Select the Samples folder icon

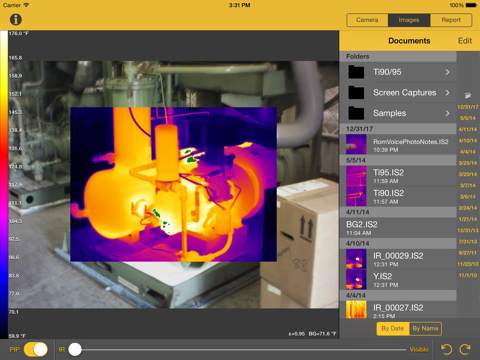[x=356, y=113]
